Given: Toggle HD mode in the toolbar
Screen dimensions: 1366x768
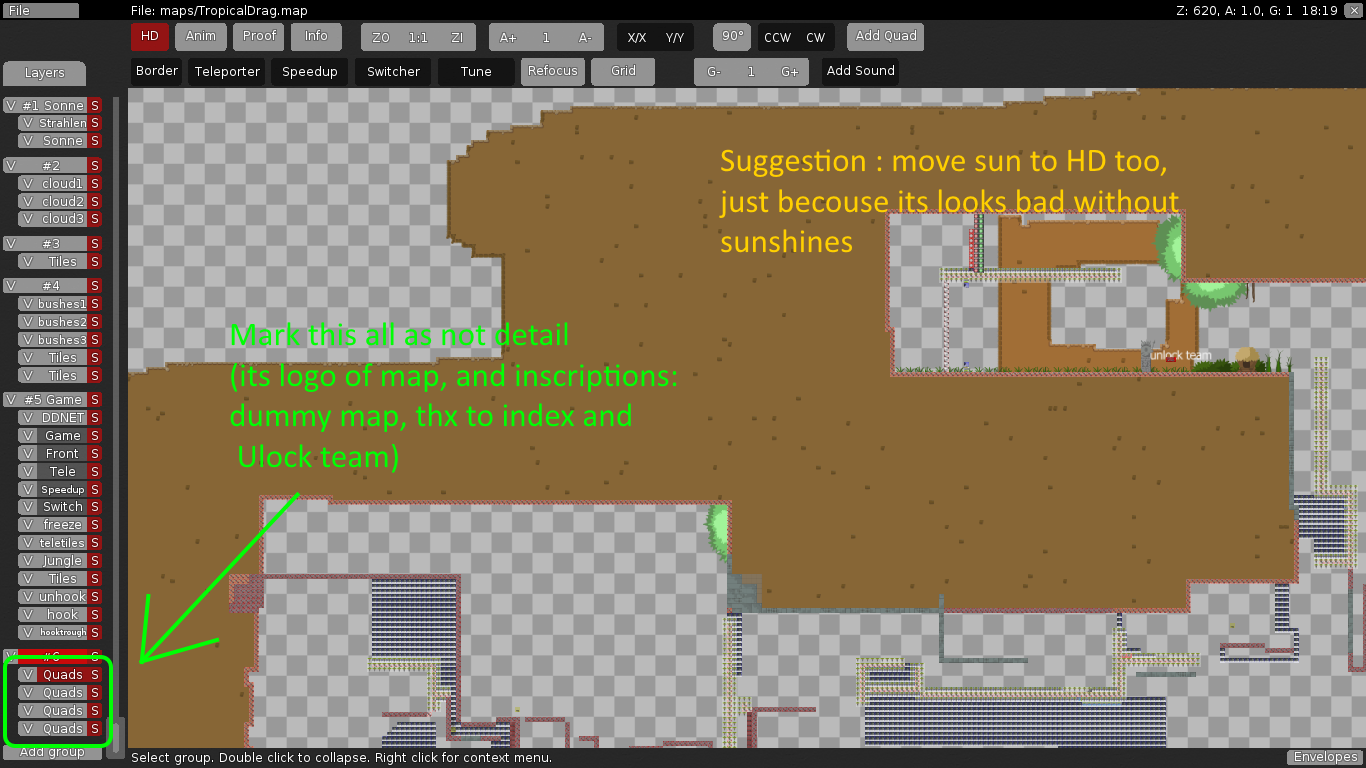Looking at the screenshot, I should click(149, 36).
